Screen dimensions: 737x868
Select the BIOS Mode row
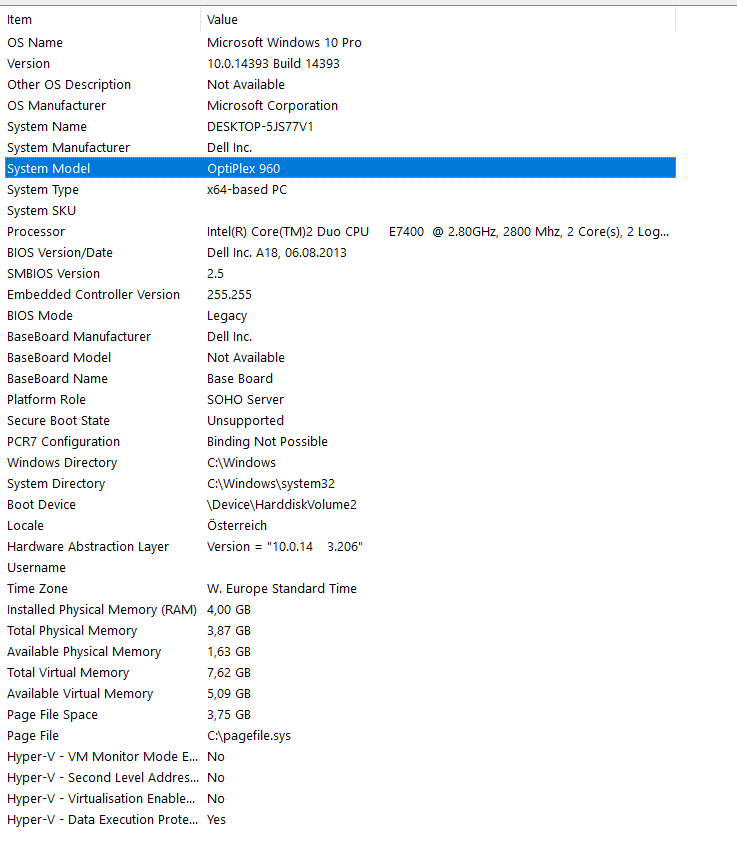[340, 316]
